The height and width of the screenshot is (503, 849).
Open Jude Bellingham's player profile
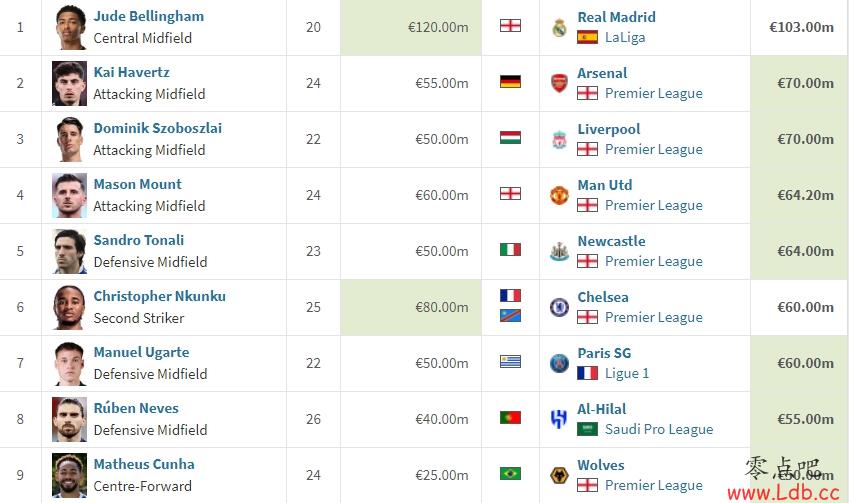point(149,16)
